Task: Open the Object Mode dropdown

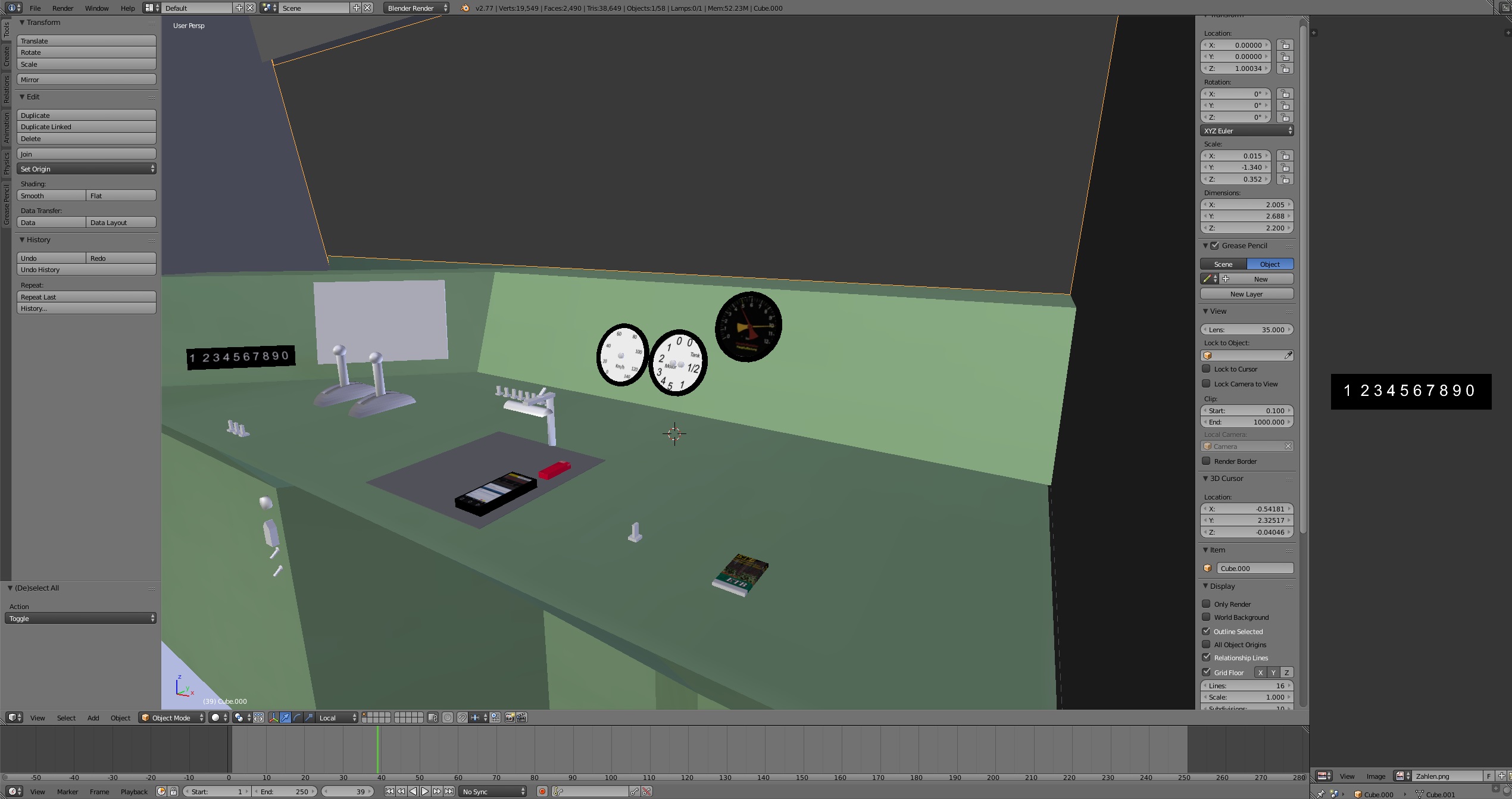Action: 171,717
